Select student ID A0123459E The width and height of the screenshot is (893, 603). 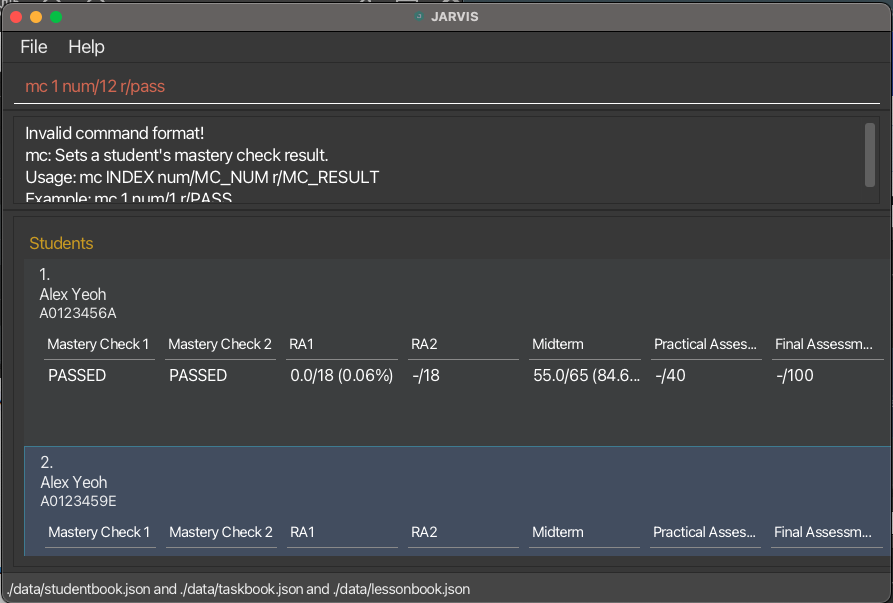79,501
